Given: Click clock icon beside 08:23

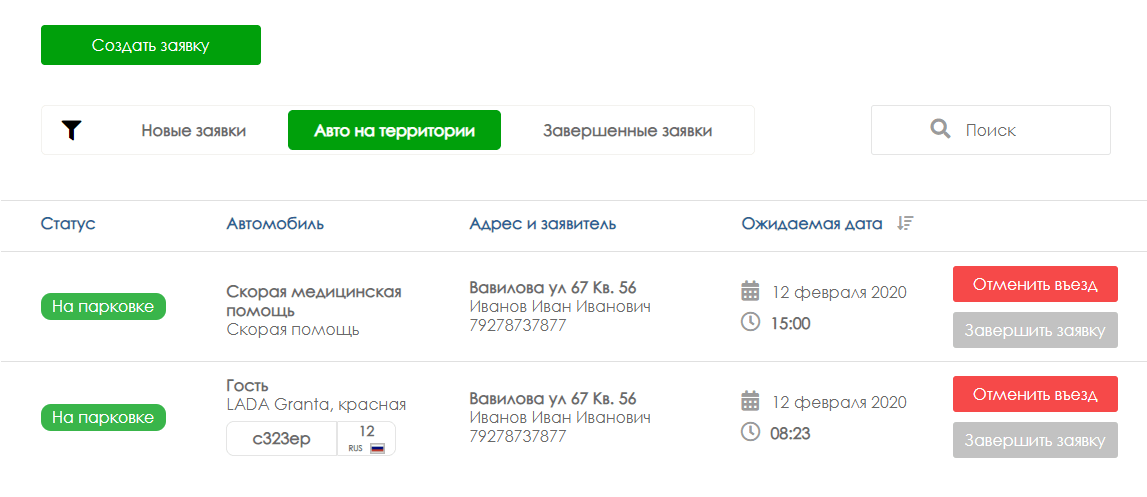Looking at the screenshot, I should tap(751, 432).
